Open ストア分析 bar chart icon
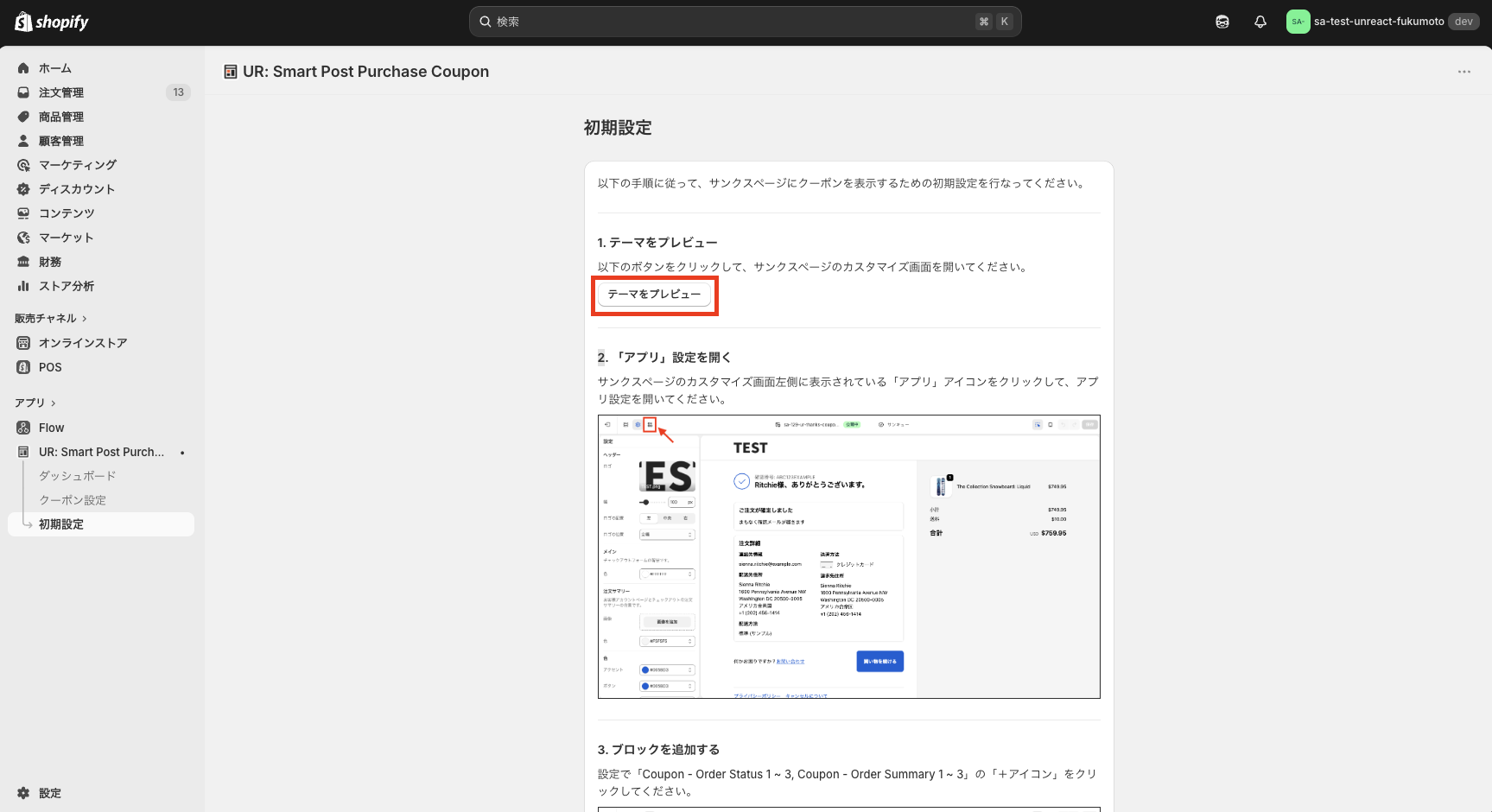This screenshot has height=812, width=1492. 23,286
